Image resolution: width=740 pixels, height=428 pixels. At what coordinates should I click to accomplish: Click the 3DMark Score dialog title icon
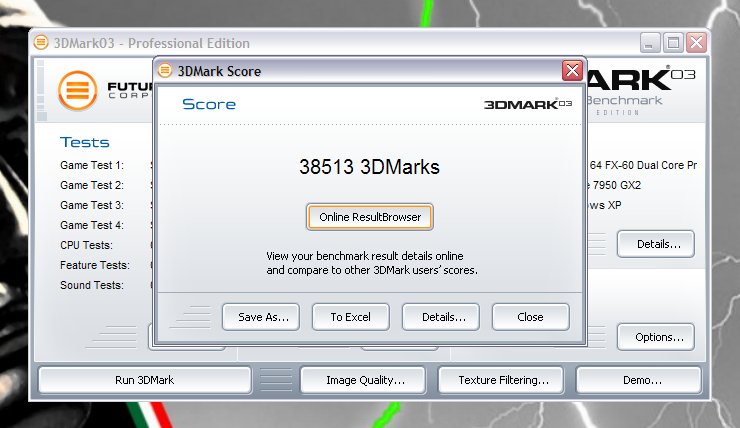(165, 71)
